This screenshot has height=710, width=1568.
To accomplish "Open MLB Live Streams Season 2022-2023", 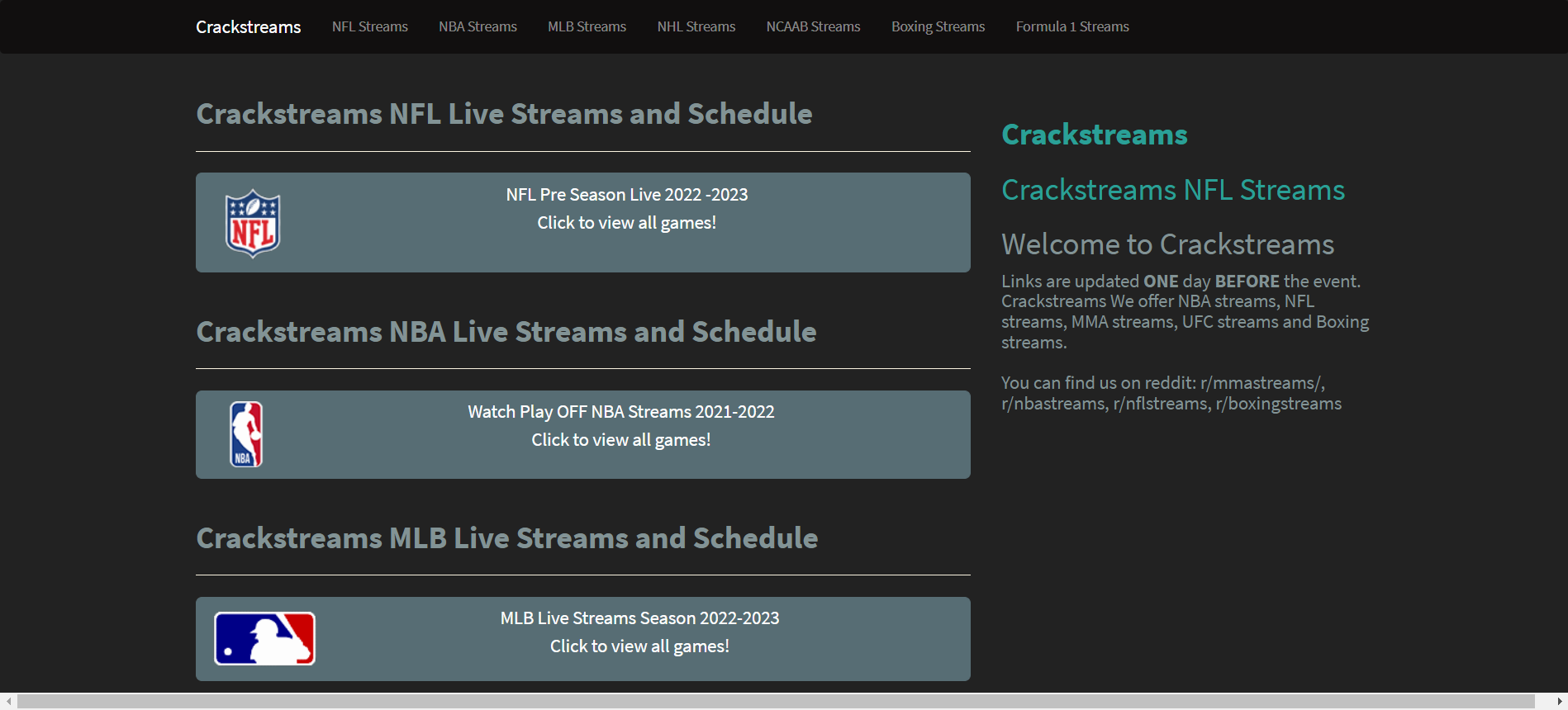I will click(640, 618).
